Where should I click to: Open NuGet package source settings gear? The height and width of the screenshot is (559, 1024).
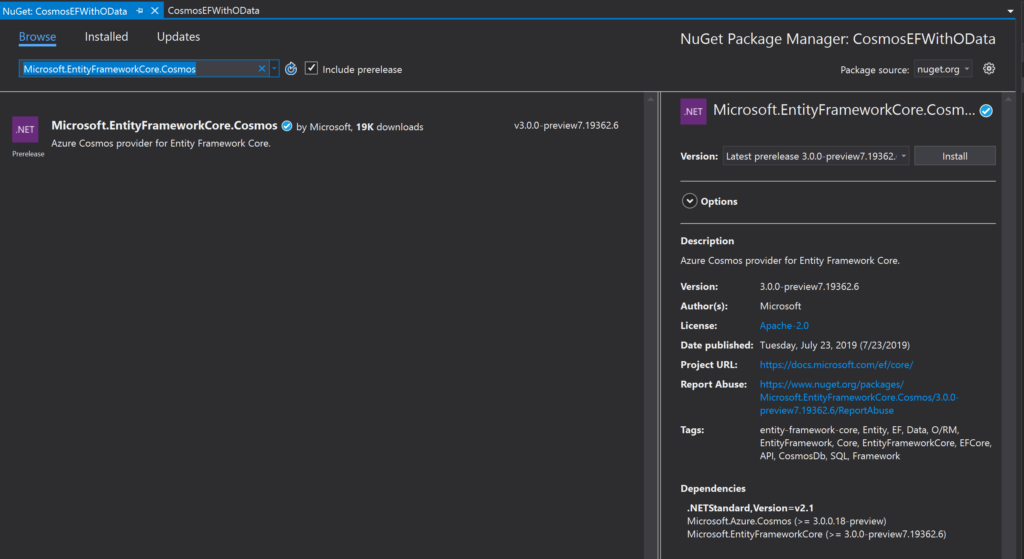coord(989,69)
